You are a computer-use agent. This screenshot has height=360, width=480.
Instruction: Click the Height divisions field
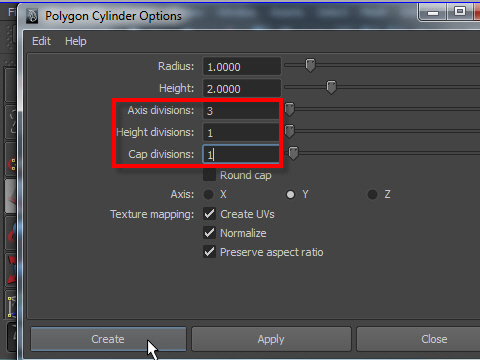point(241,133)
